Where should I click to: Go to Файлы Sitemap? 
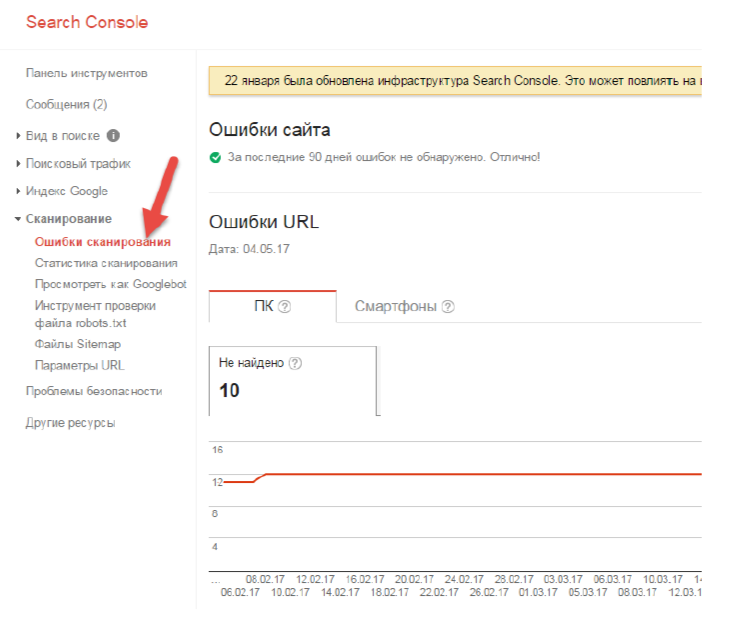click(x=77, y=344)
